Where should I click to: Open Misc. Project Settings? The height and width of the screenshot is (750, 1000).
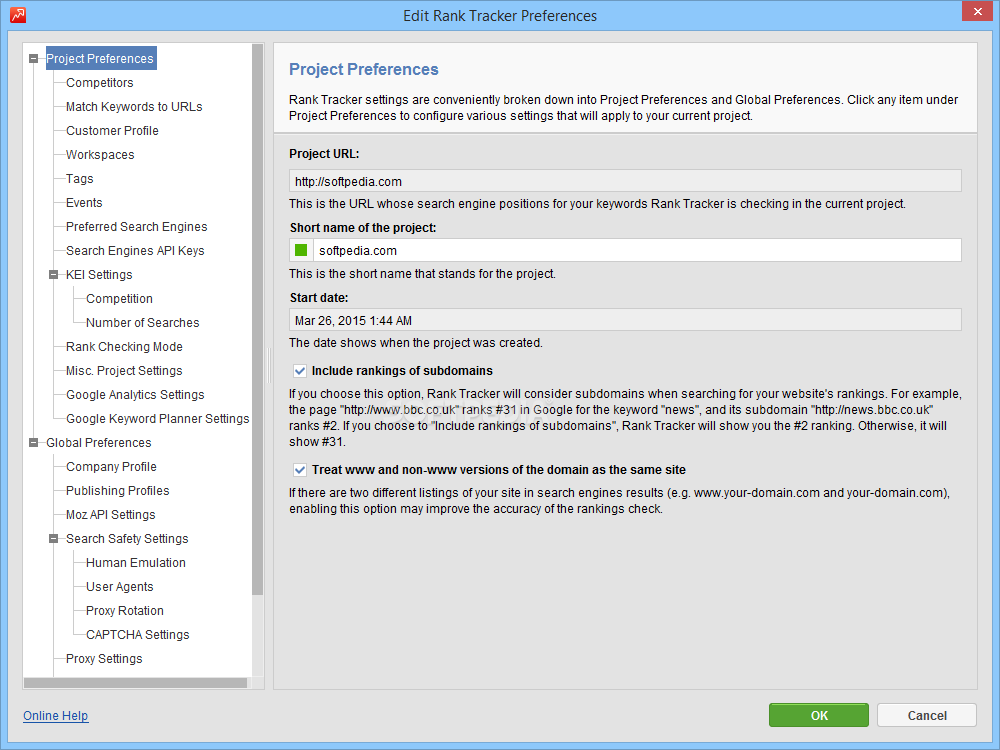(124, 371)
